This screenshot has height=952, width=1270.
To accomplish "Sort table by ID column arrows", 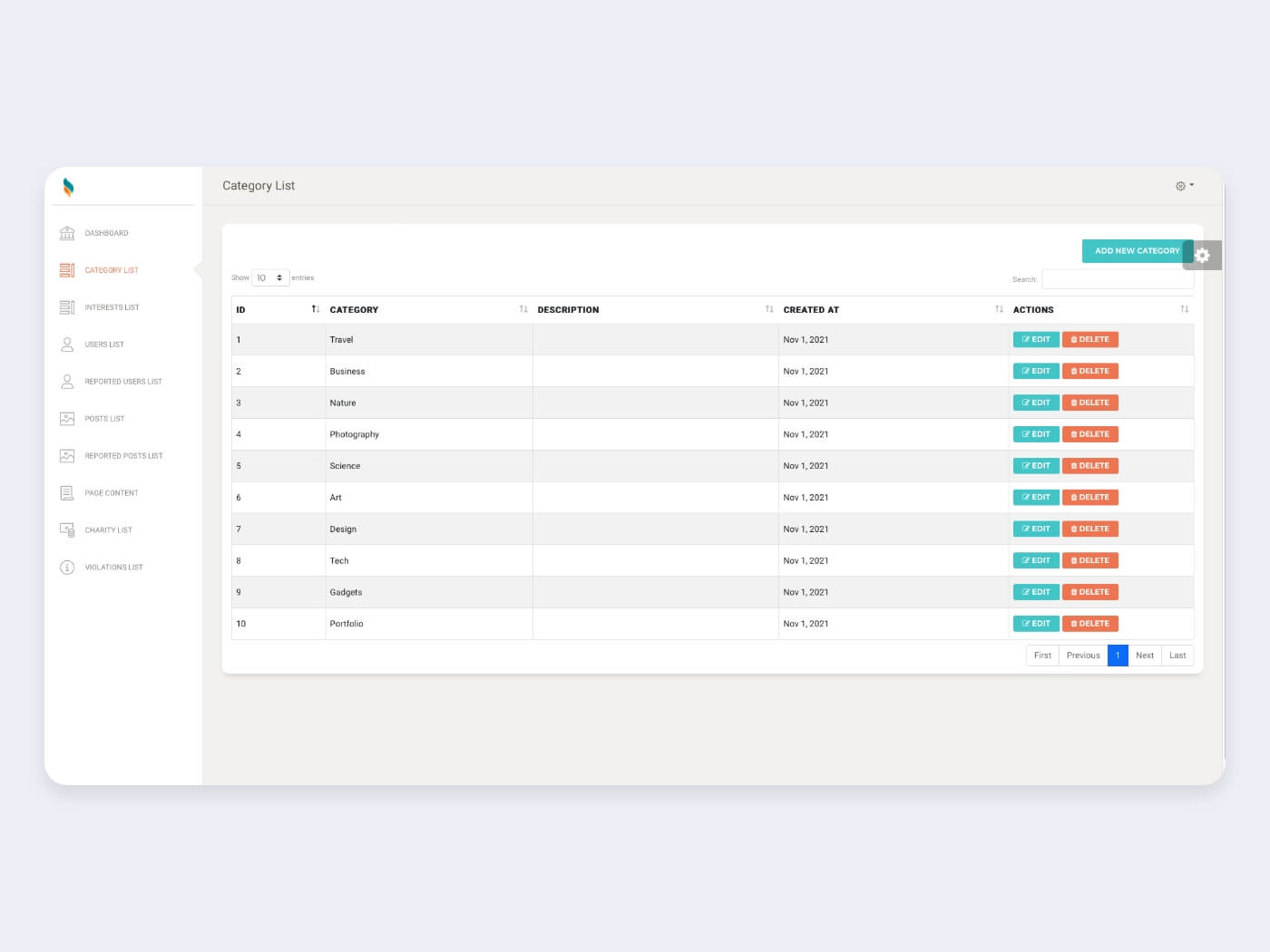I will click(x=316, y=310).
